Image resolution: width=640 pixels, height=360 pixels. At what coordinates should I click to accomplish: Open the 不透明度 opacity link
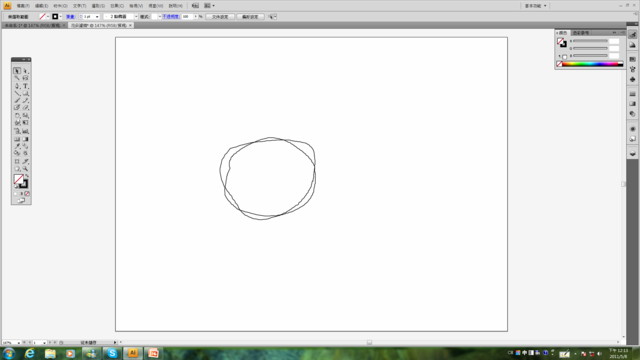[171, 17]
